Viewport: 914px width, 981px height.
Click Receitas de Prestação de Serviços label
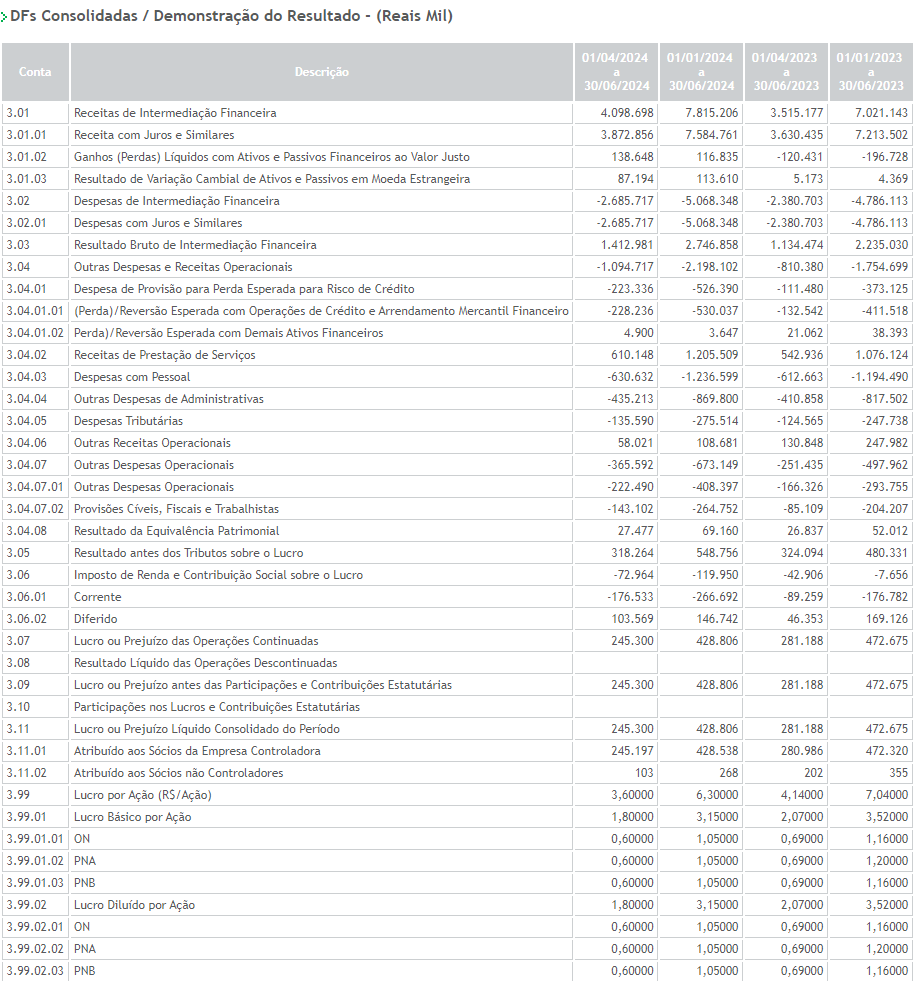pos(165,355)
